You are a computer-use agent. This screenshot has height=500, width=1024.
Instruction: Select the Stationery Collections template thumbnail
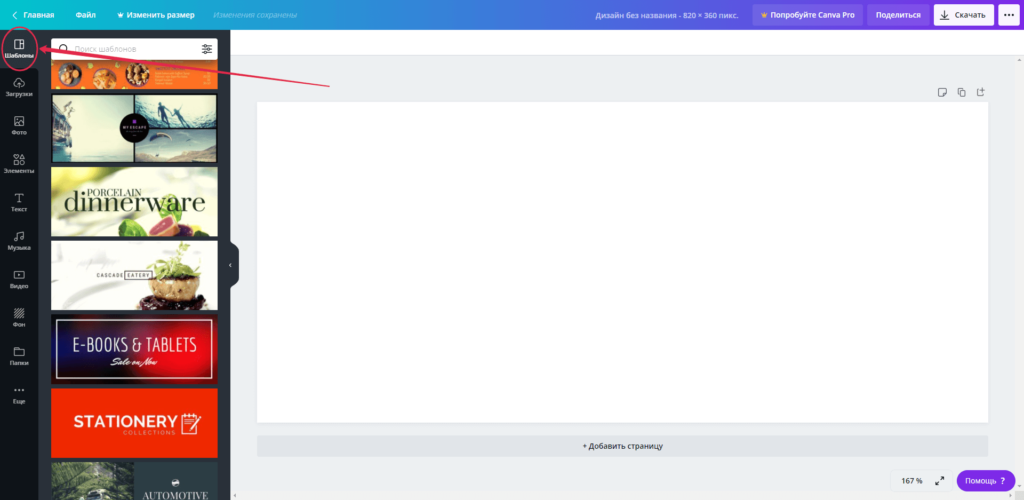(134, 422)
